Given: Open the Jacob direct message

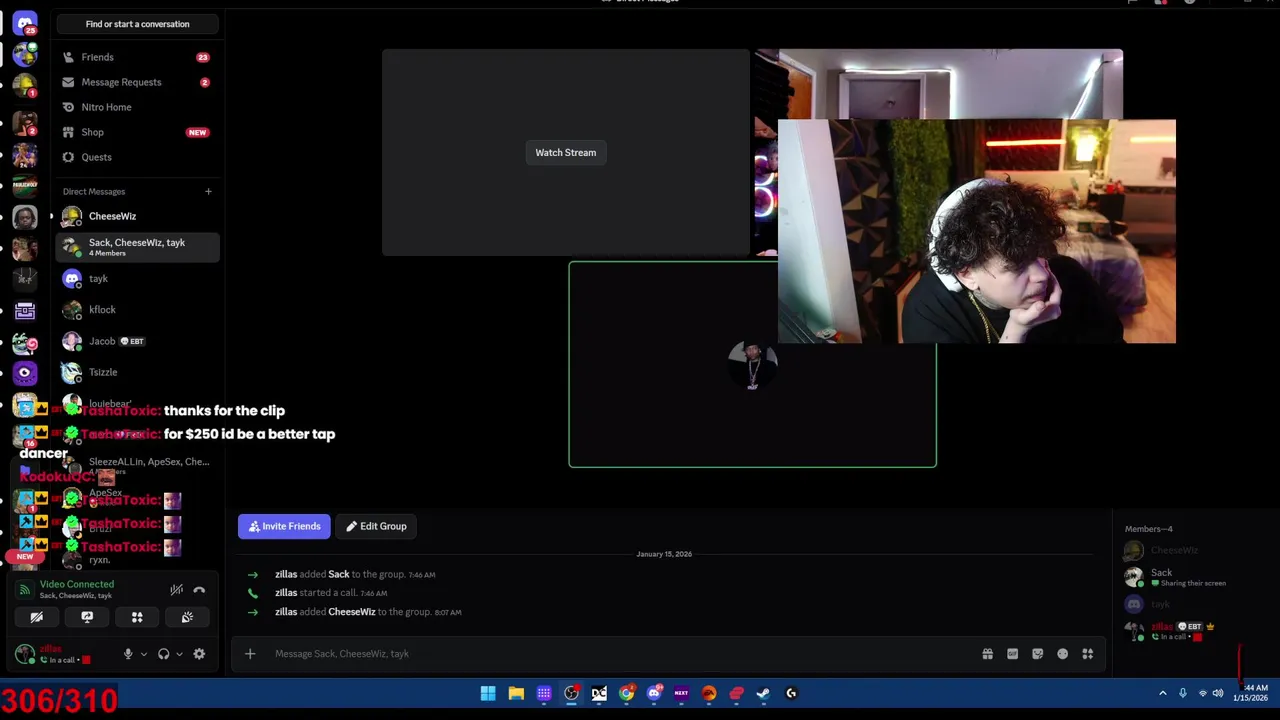Looking at the screenshot, I should point(137,341).
